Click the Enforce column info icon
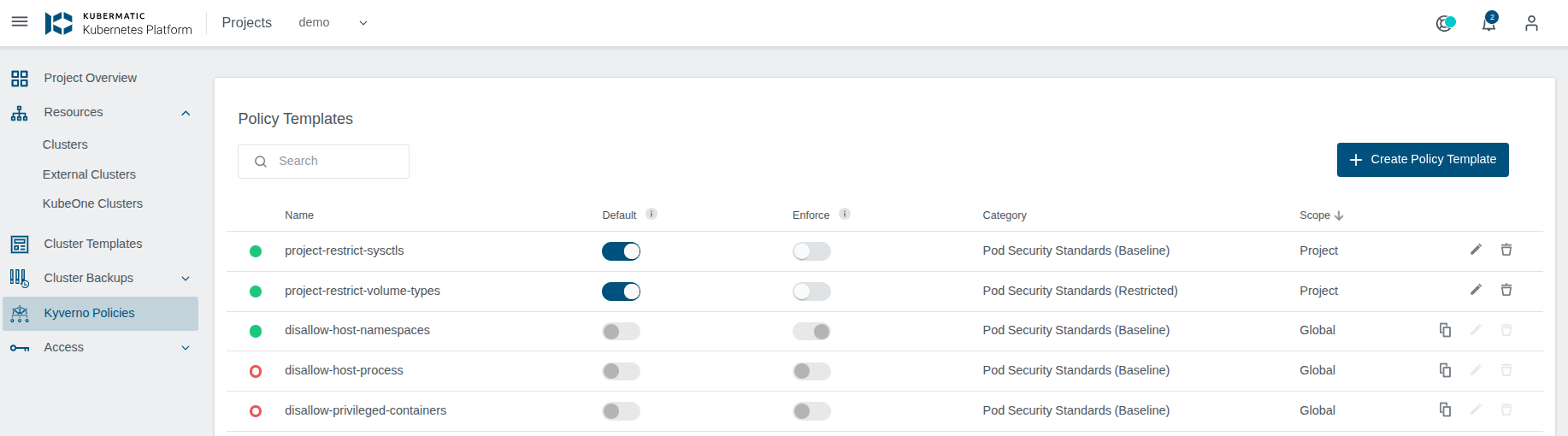Image resolution: width=1568 pixels, height=436 pixels. pyautogui.click(x=845, y=214)
